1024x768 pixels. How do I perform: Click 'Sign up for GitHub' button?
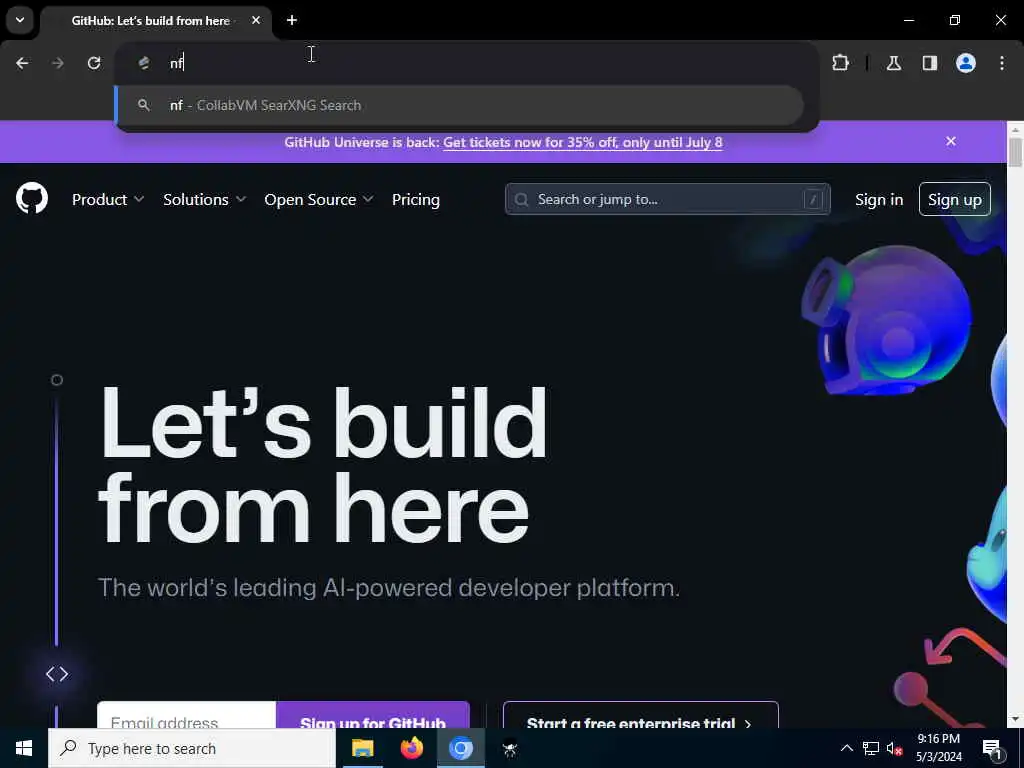coord(373,715)
